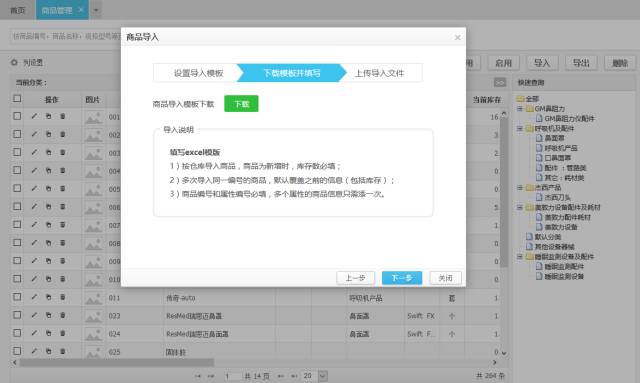The image size is (640, 383).
Task: Click the first page arrow in pagination
Action: [x=198, y=376]
